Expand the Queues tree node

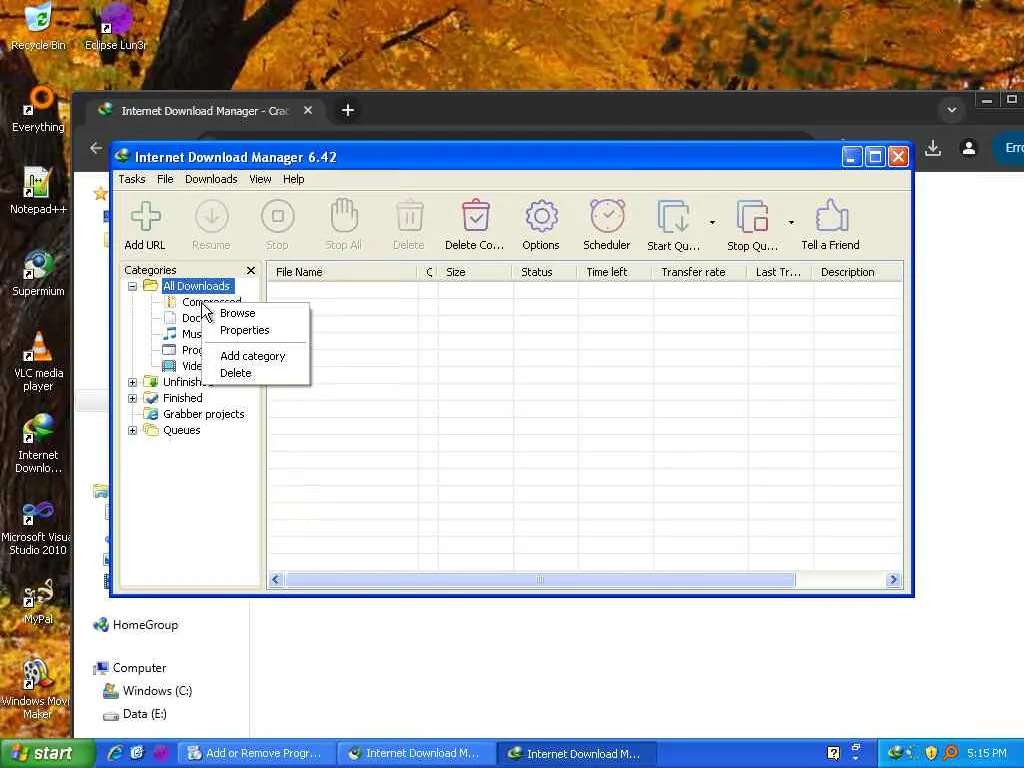tap(132, 430)
